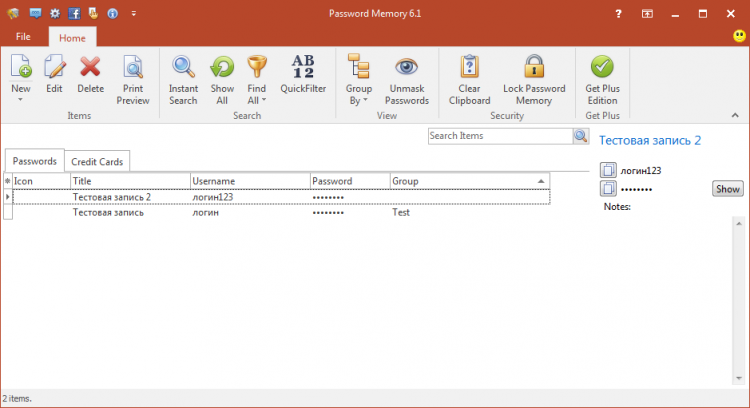Click the grid corner asterisk selector
Image resolution: width=750 pixels, height=408 pixels.
click(x=8, y=181)
